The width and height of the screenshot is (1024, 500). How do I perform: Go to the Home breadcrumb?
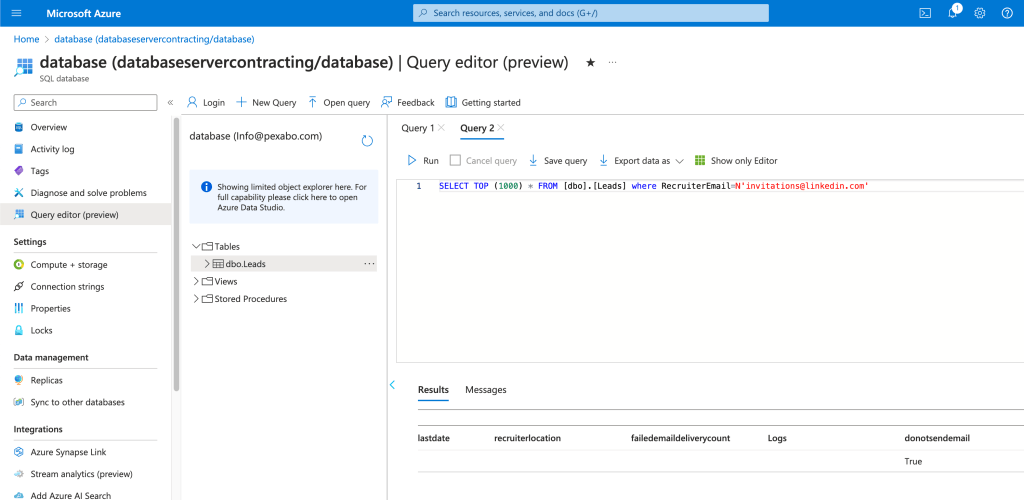click(x=27, y=39)
